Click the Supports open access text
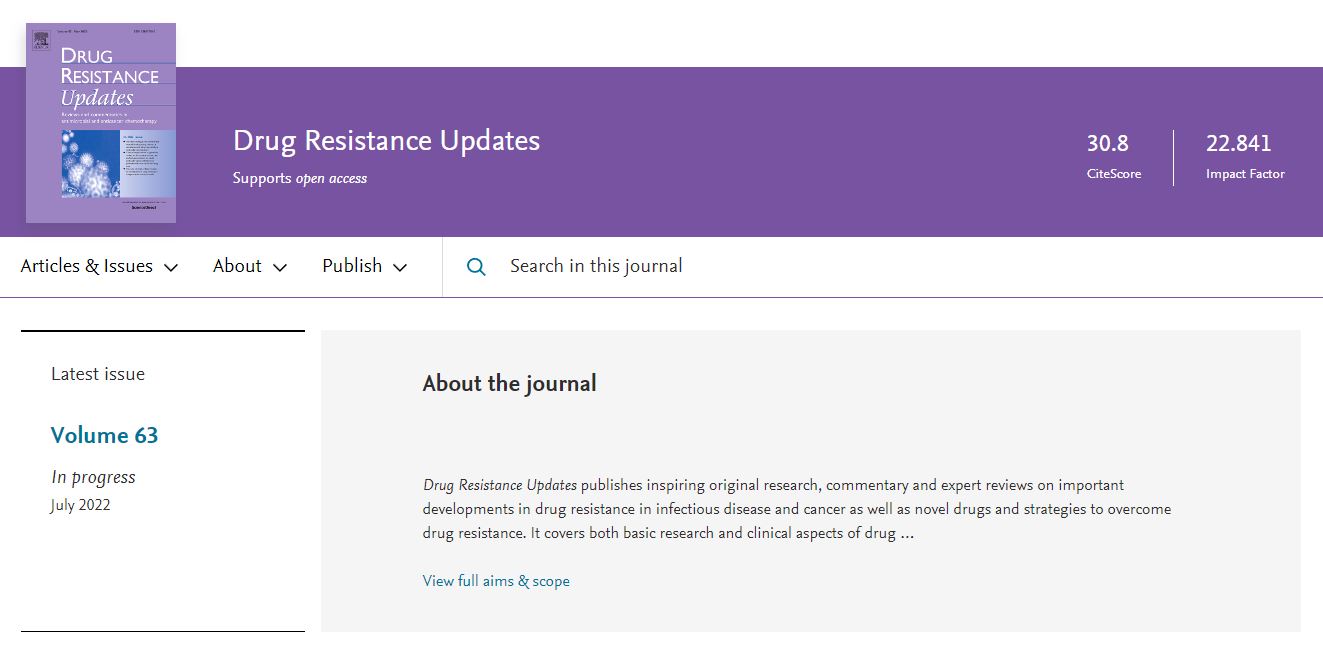The height and width of the screenshot is (660, 1323). click(300, 178)
